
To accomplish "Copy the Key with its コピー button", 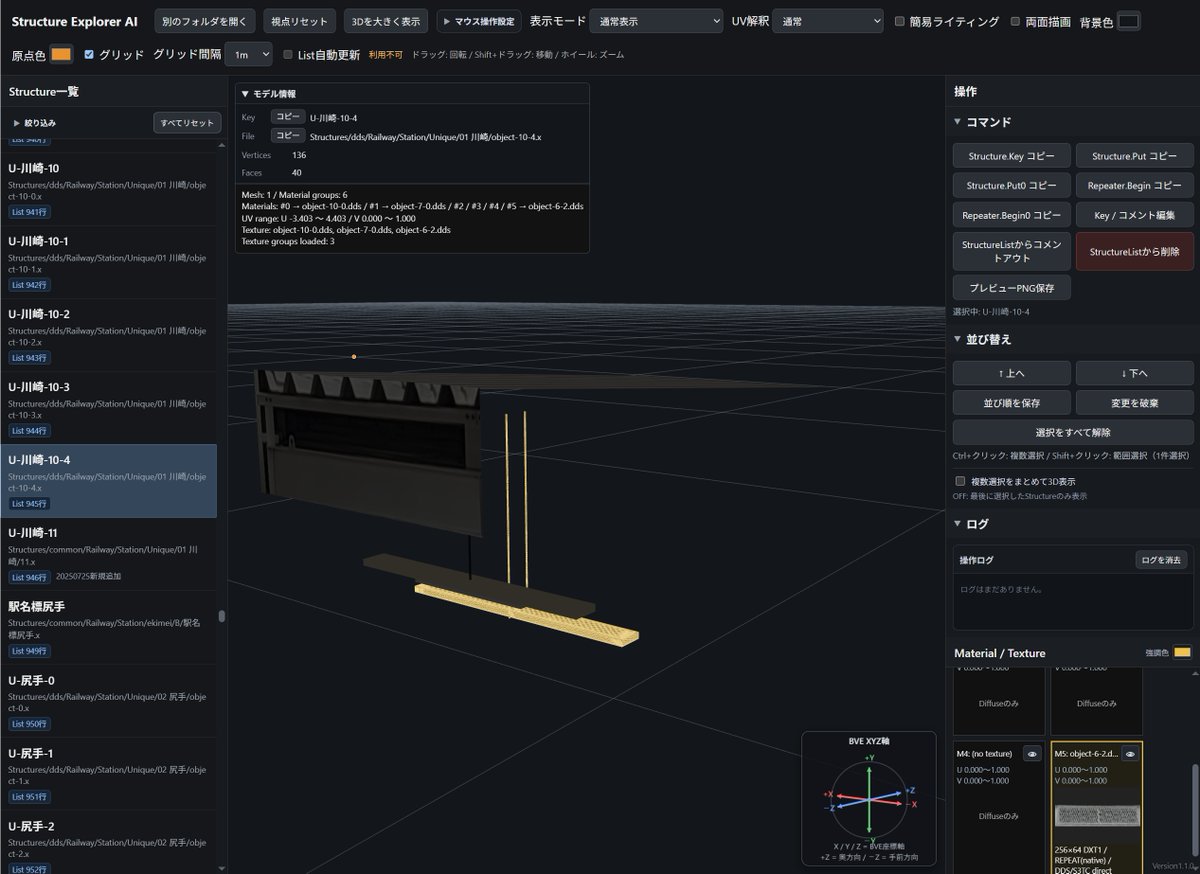I will pos(288,117).
